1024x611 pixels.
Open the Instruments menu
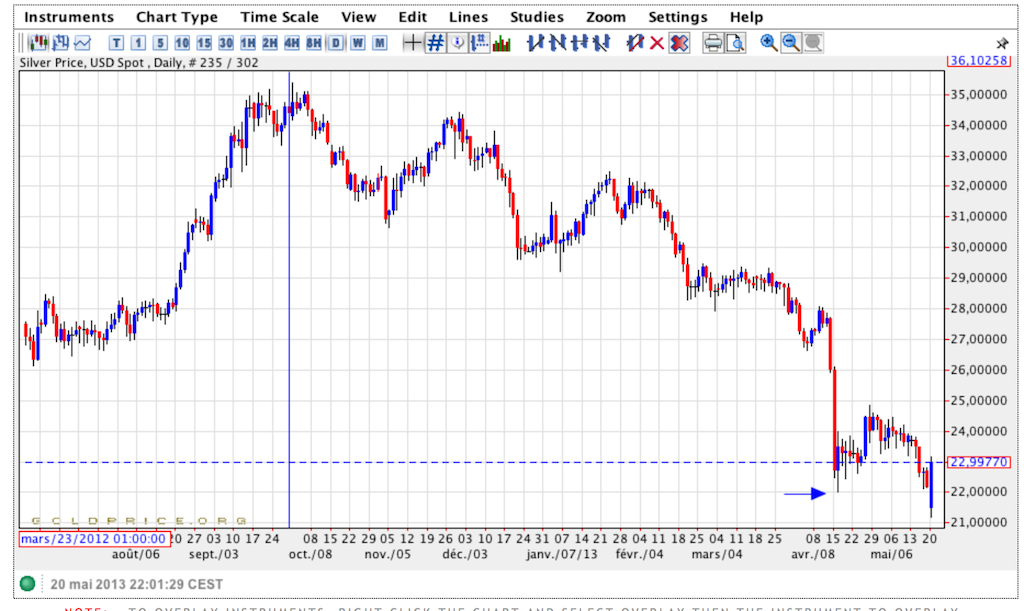click(69, 17)
